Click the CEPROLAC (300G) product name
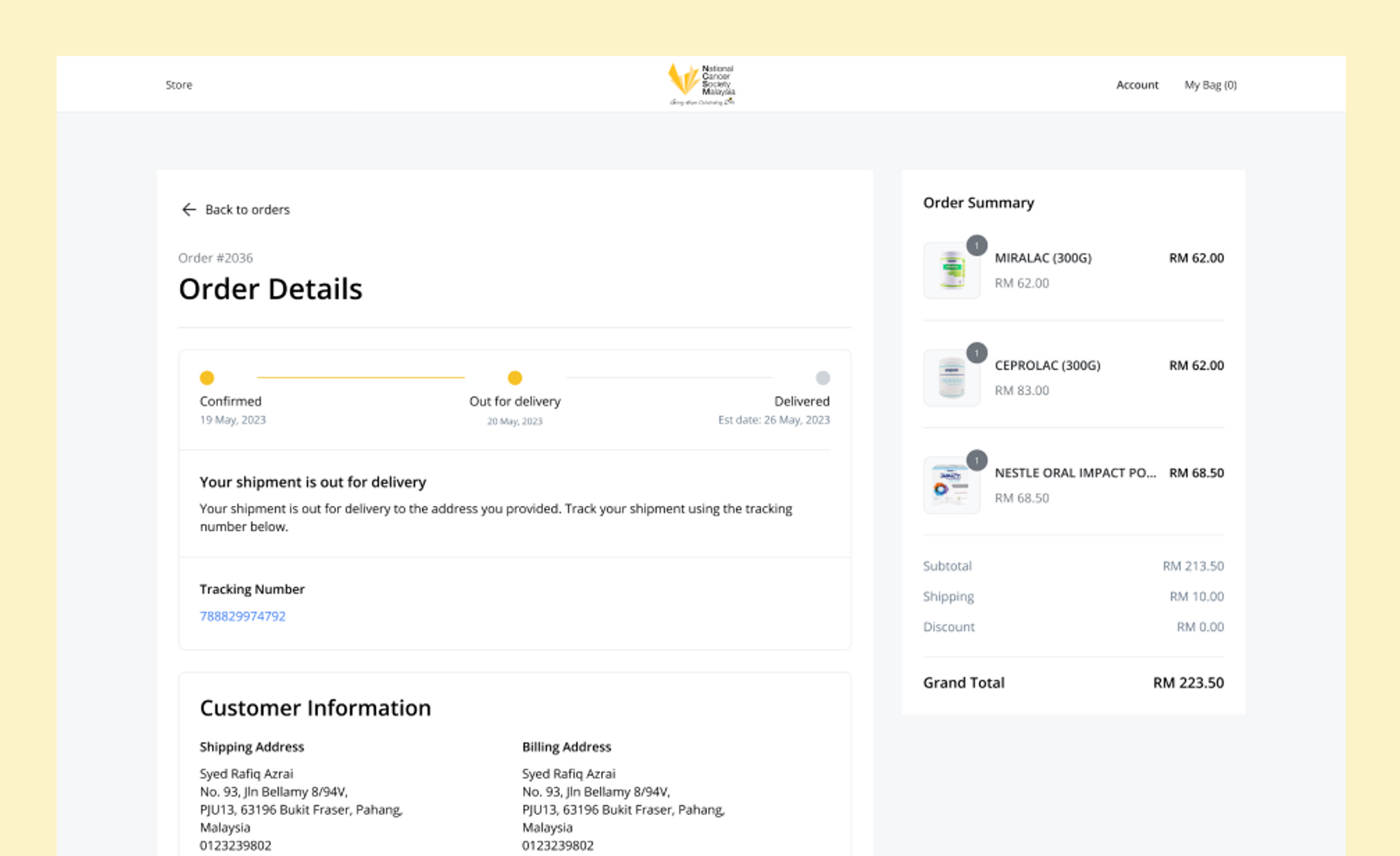The image size is (1400, 856). point(1047,365)
